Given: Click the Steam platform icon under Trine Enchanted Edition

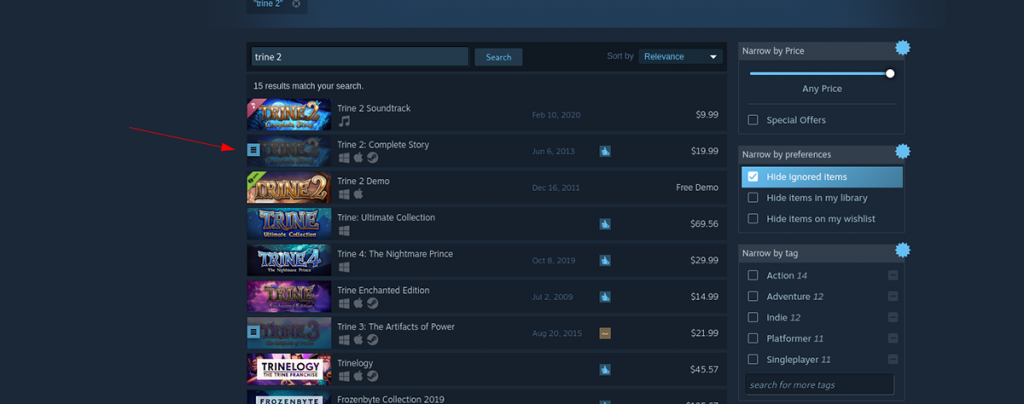Looking at the screenshot, I should [373, 303].
